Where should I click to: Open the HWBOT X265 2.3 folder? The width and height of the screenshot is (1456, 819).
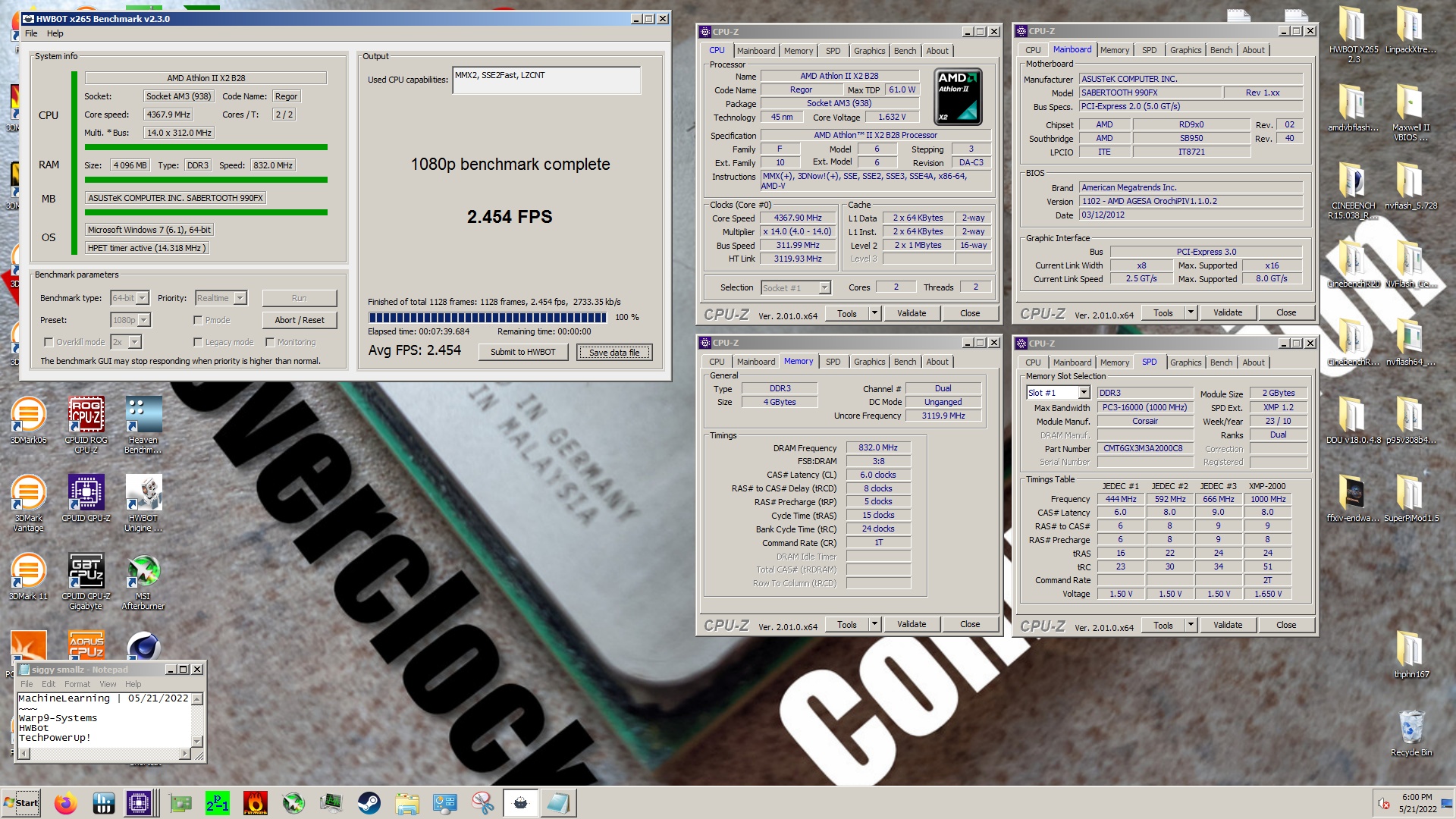pos(1354,34)
